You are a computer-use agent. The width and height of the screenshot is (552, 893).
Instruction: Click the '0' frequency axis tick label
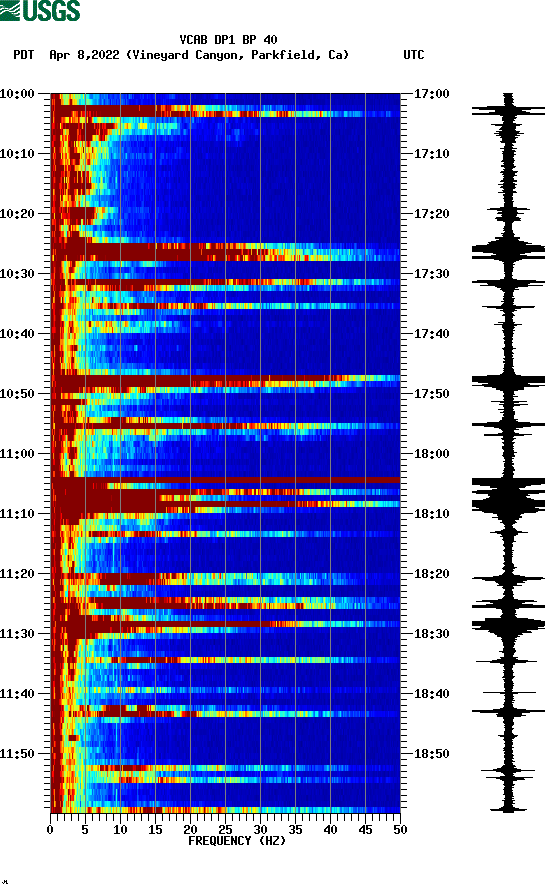tap(50, 830)
